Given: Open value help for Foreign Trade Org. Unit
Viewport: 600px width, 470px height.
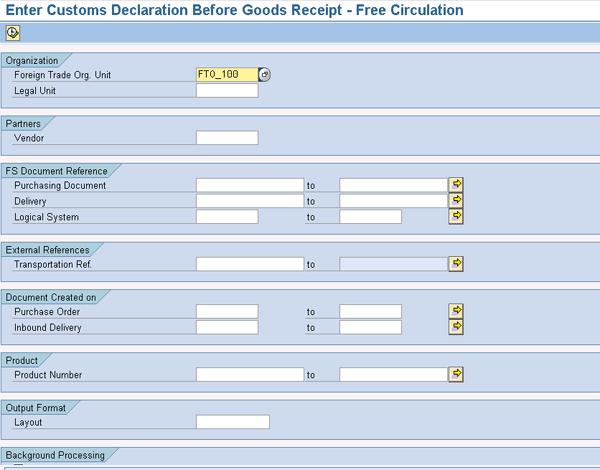Looking at the screenshot, I should (x=264, y=75).
